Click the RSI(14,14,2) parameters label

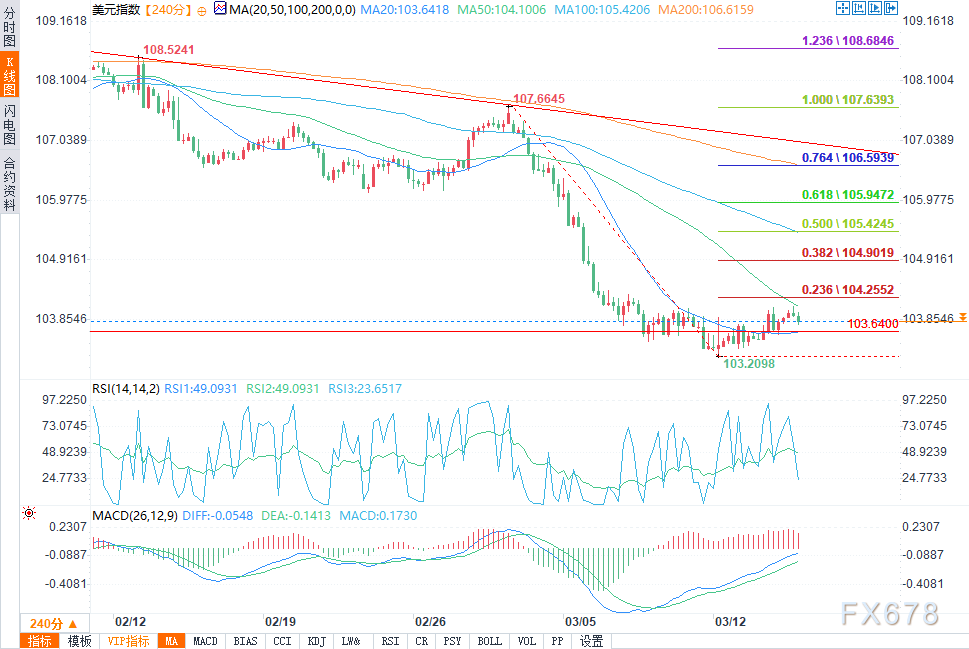tap(126, 388)
